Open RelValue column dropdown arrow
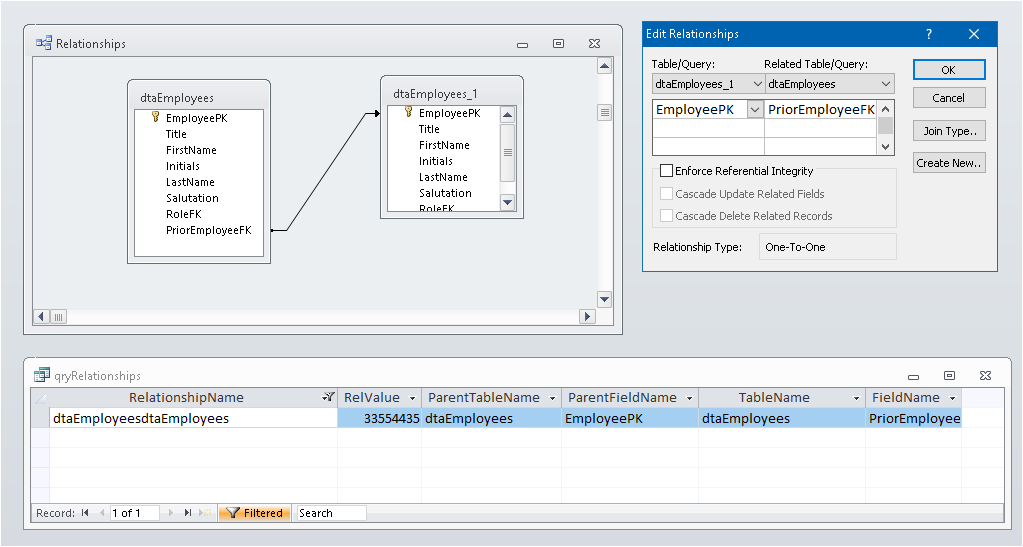The height and width of the screenshot is (547, 1023). pyautogui.click(x=412, y=398)
